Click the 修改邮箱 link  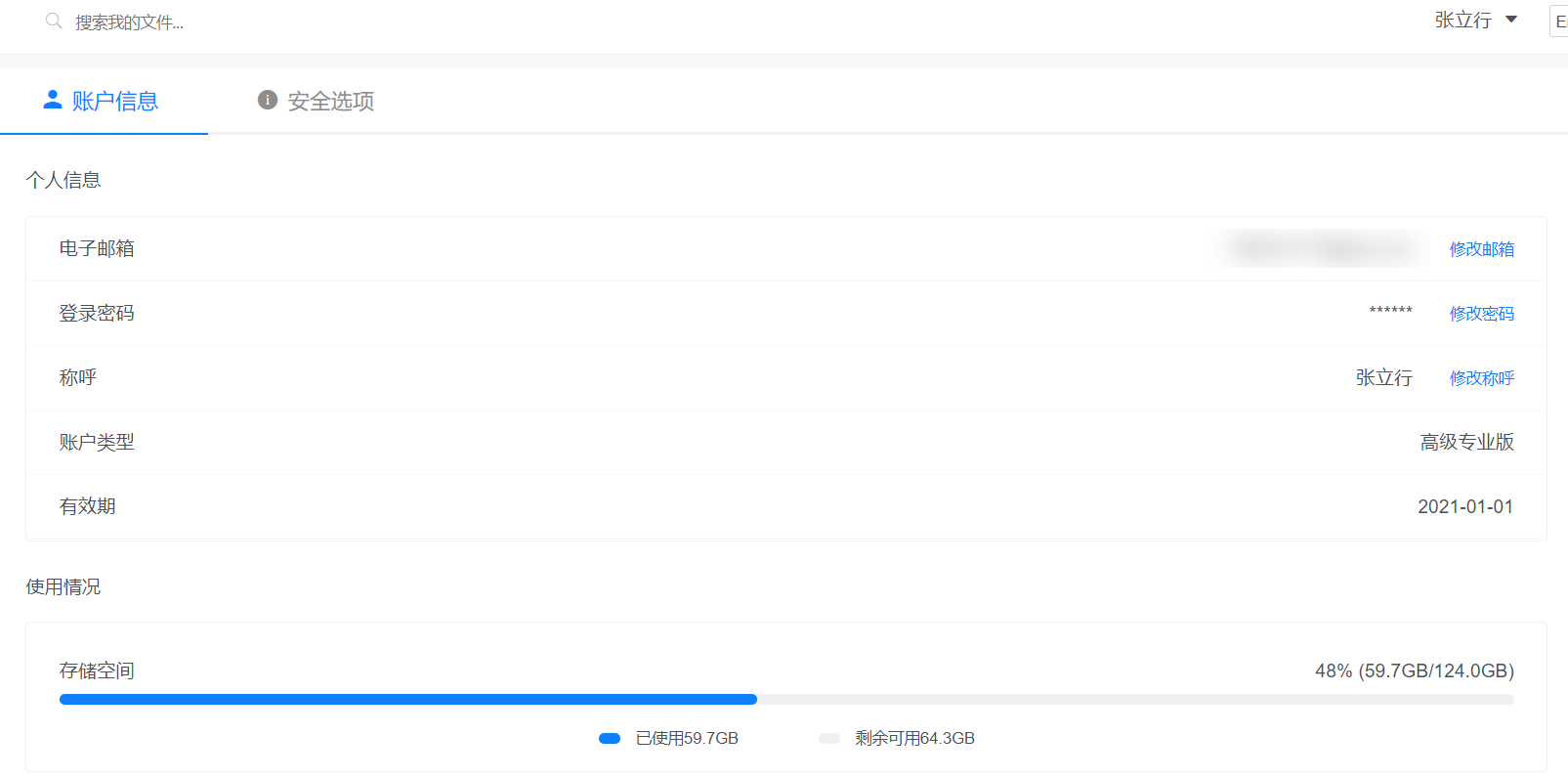point(1481,249)
